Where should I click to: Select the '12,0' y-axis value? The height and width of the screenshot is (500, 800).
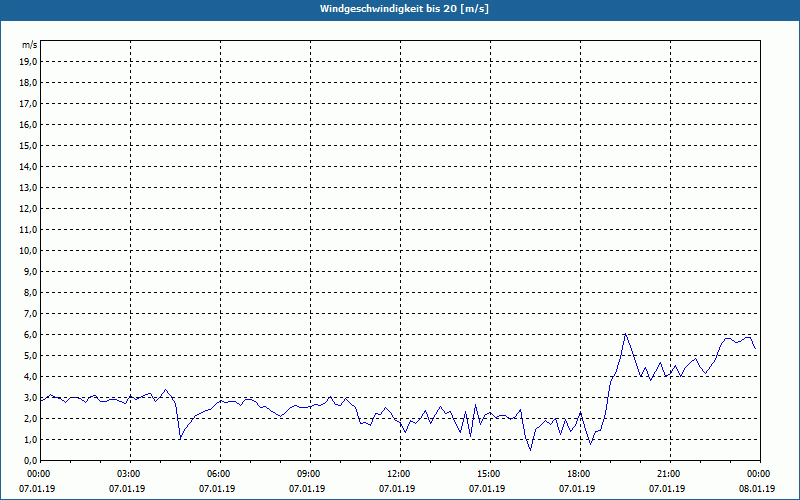pyautogui.click(x=29, y=209)
